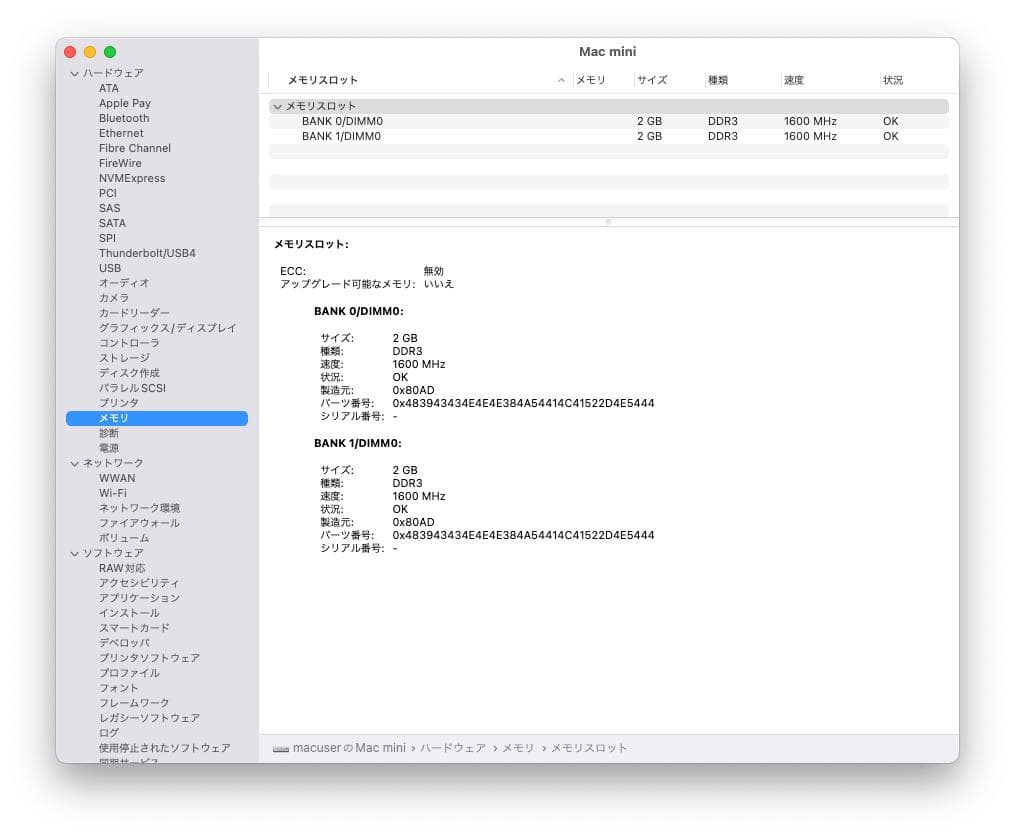The width and height of the screenshot is (1015, 837).
Task: Open Bluetooth in the sidebar
Action: [x=124, y=118]
